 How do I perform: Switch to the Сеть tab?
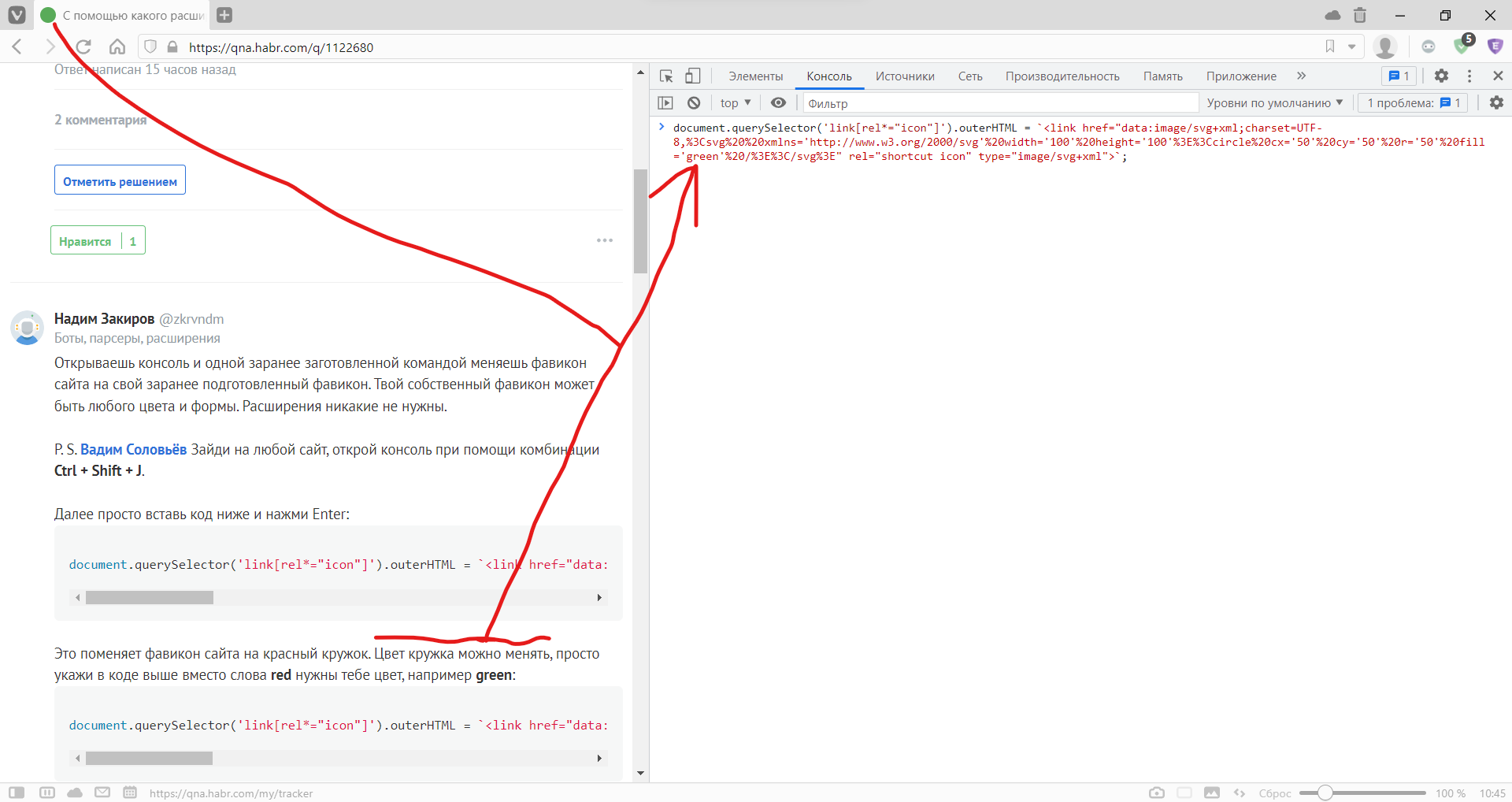[970, 76]
